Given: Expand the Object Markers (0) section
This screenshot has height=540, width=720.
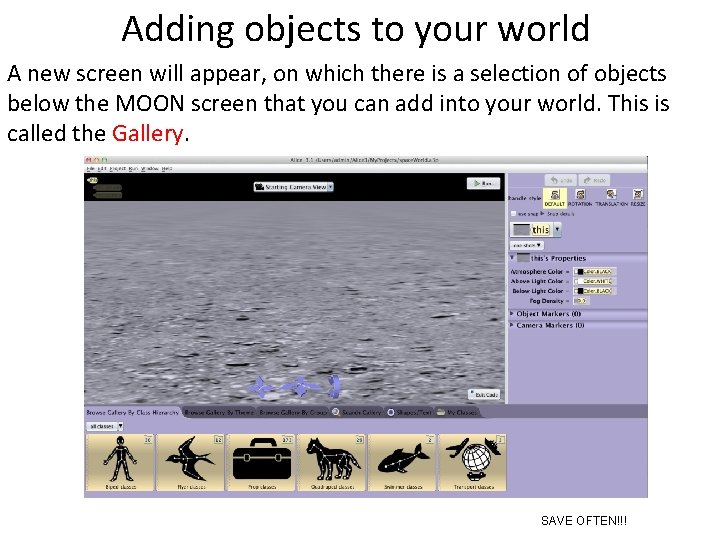Looking at the screenshot, I should click(512, 314).
